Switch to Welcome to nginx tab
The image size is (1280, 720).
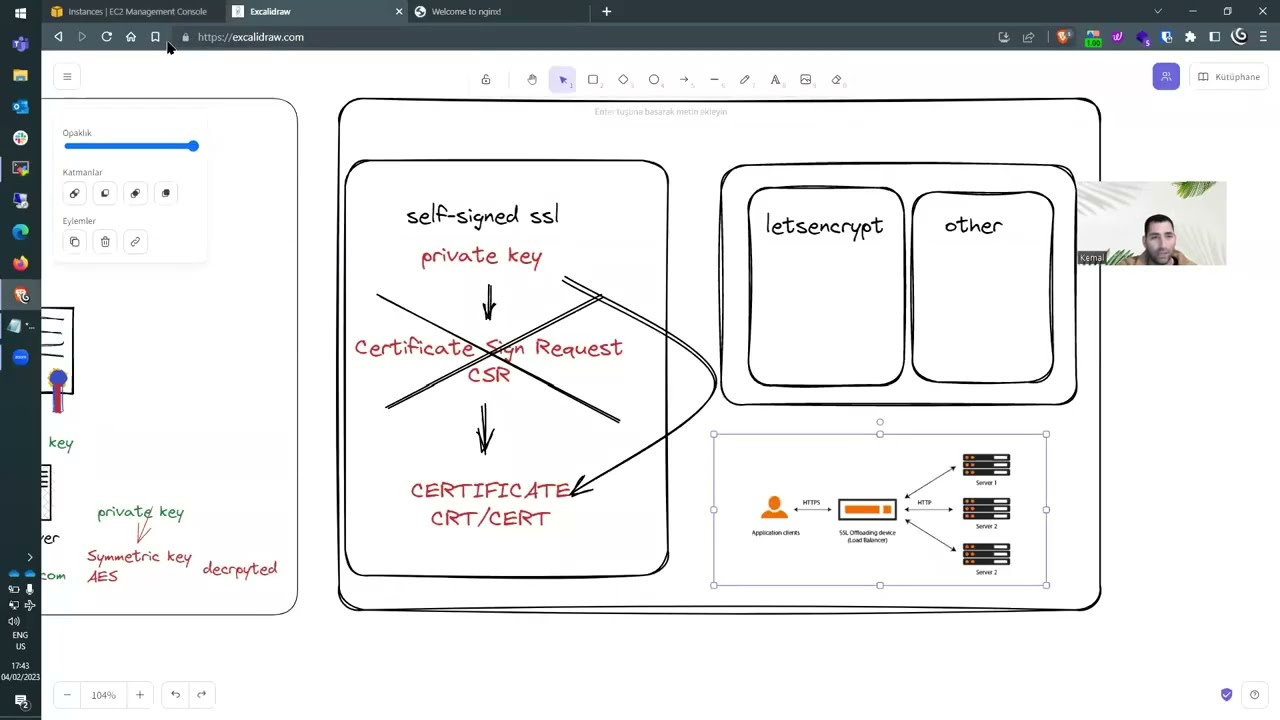497,12
